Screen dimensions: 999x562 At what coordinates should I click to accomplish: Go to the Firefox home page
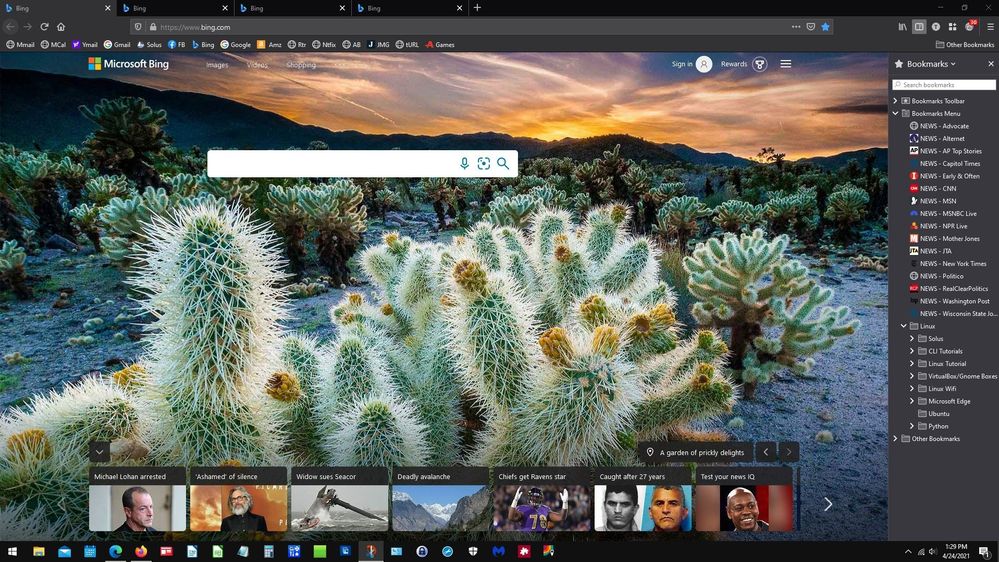pyautogui.click(x=61, y=27)
